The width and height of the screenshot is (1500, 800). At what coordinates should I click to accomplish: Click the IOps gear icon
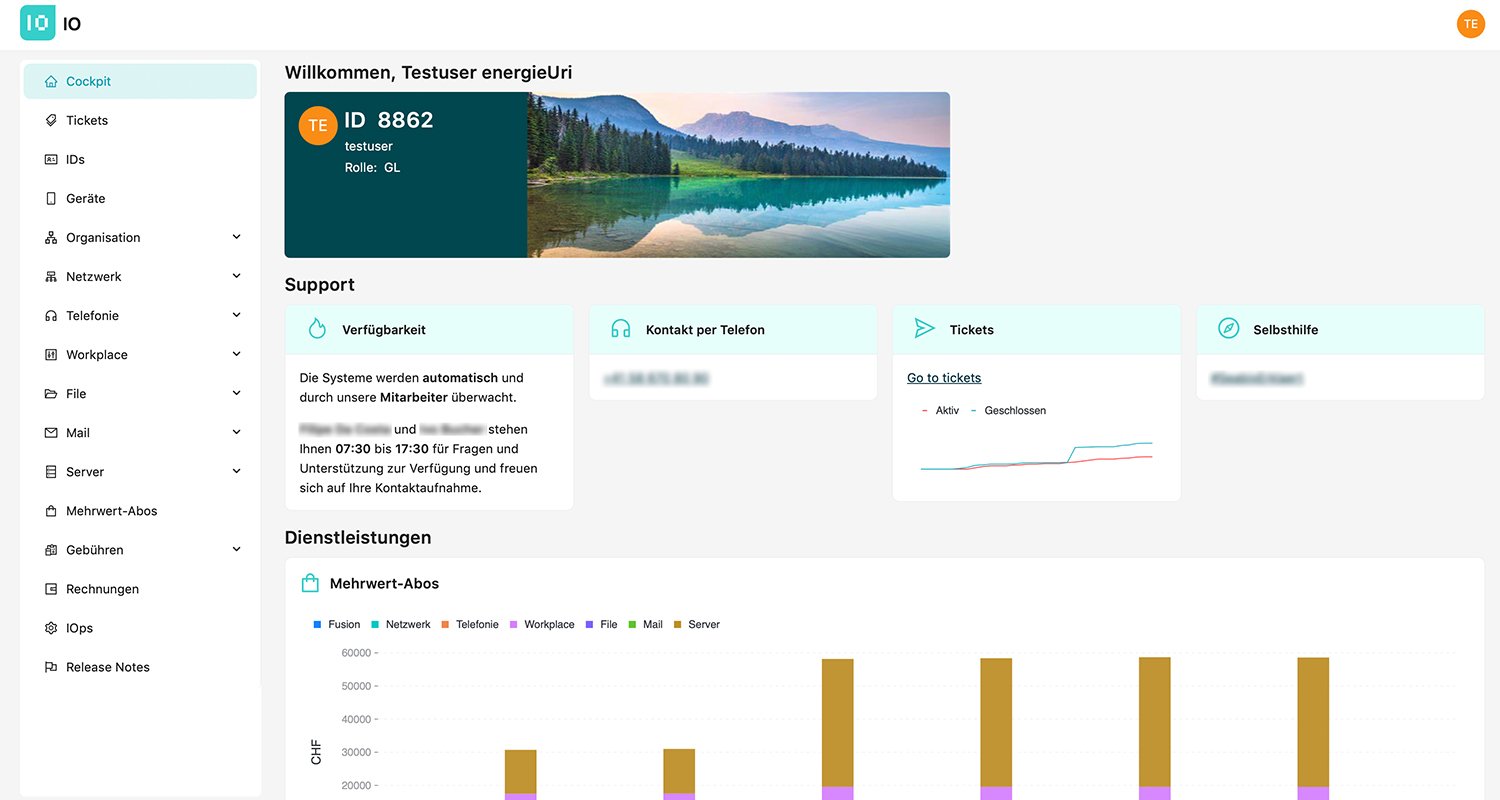click(51, 628)
